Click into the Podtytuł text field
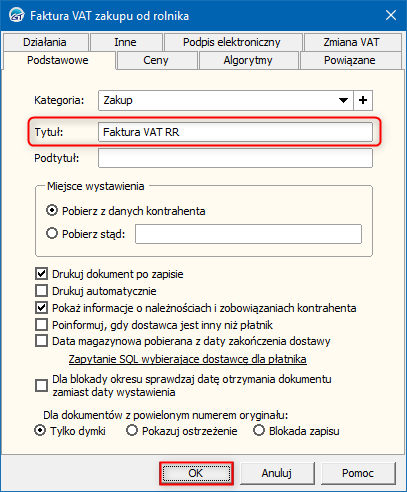 point(235,158)
